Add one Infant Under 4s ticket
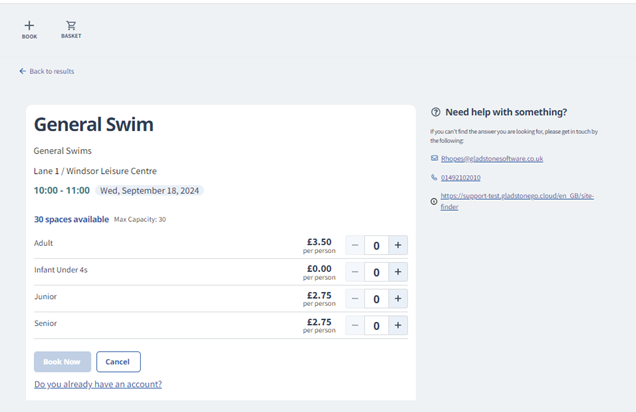 click(398, 272)
